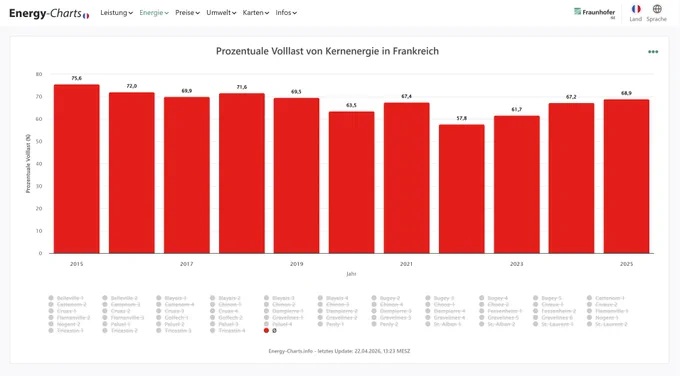Toggle the Nogent 1 legend entry
This screenshot has height=376, width=680.
[603, 317]
